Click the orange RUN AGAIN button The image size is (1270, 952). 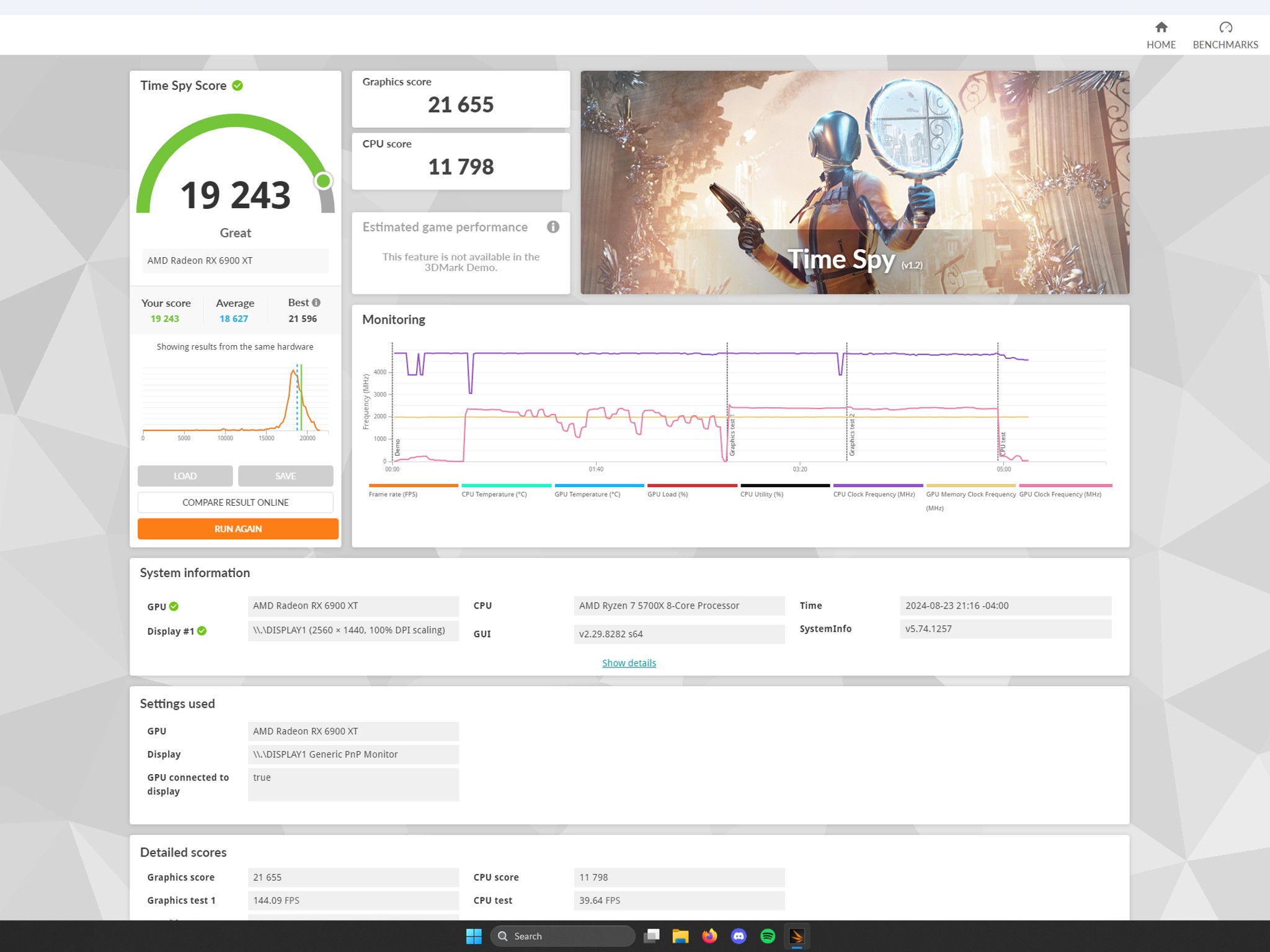pos(238,529)
